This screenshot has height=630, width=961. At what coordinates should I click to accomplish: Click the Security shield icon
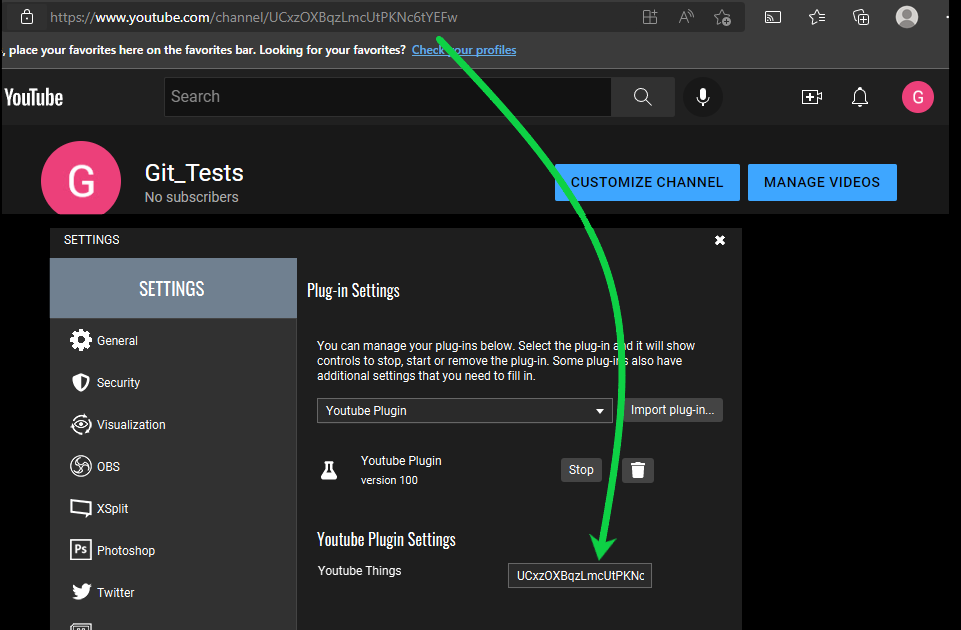81,382
